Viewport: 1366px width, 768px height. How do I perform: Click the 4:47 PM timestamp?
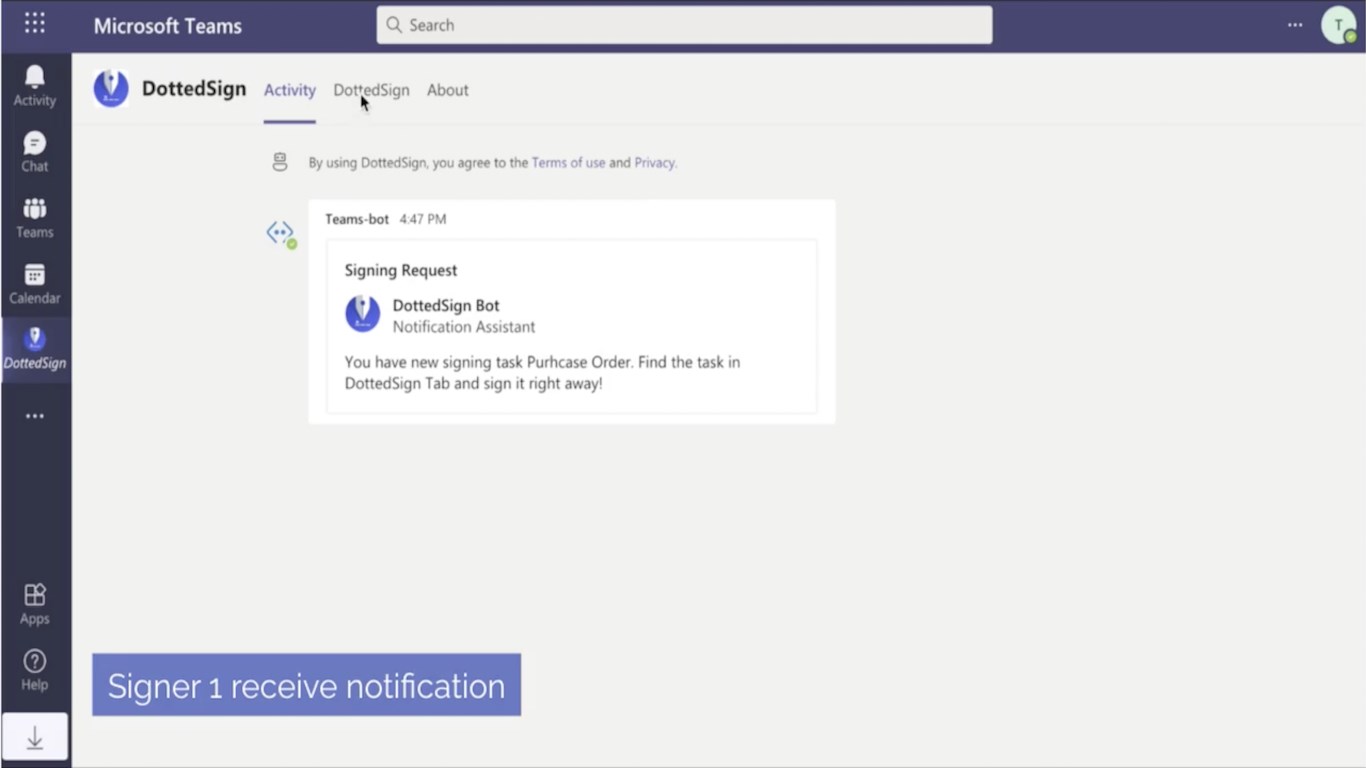[x=423, y=219]
